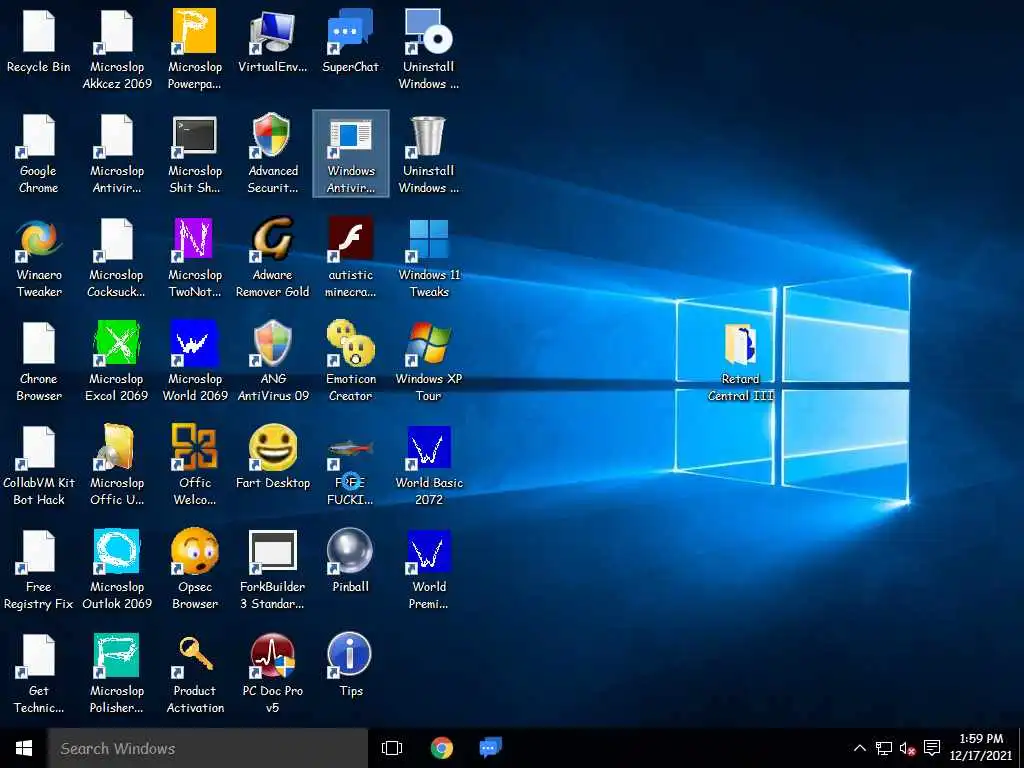Click the Offic Welcome shortcut icon
The height and width of the screenshot is (768, 1024).
(x=194, y=447)
